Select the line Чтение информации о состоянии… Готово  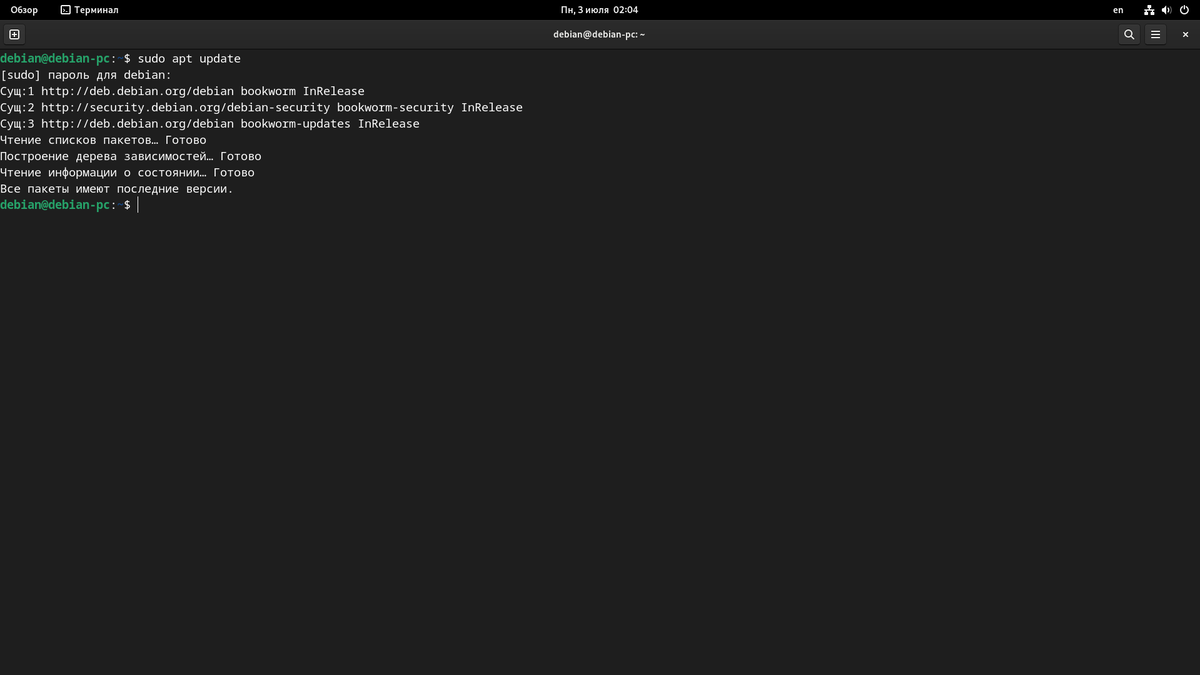click(127, 172)
